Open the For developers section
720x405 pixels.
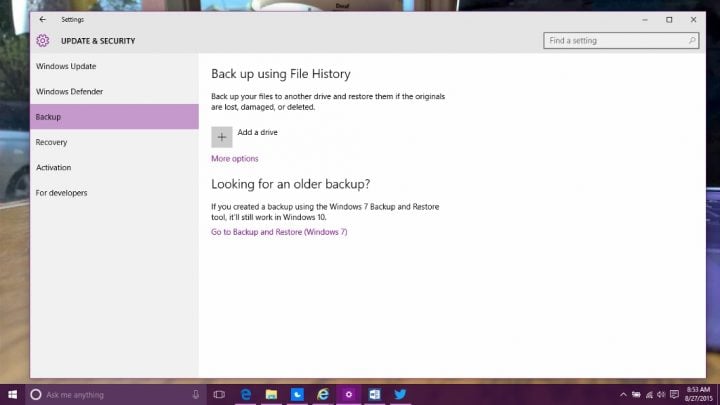click(x=114, y=192)
